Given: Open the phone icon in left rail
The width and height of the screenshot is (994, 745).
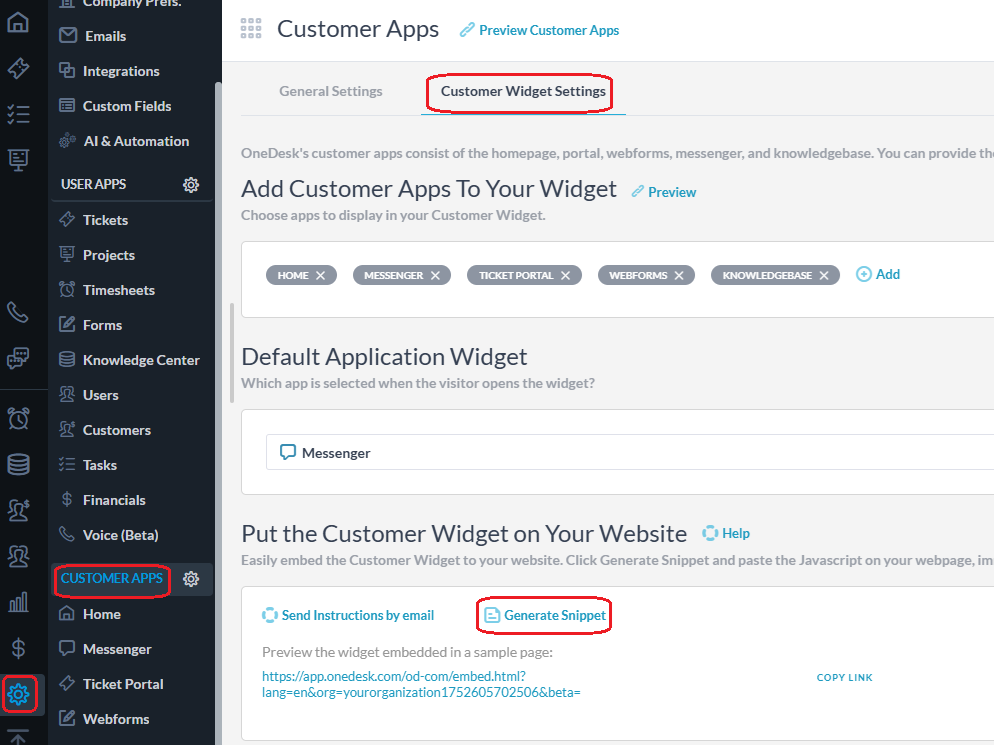Looking at the screenshot, I should coord(18,311).
